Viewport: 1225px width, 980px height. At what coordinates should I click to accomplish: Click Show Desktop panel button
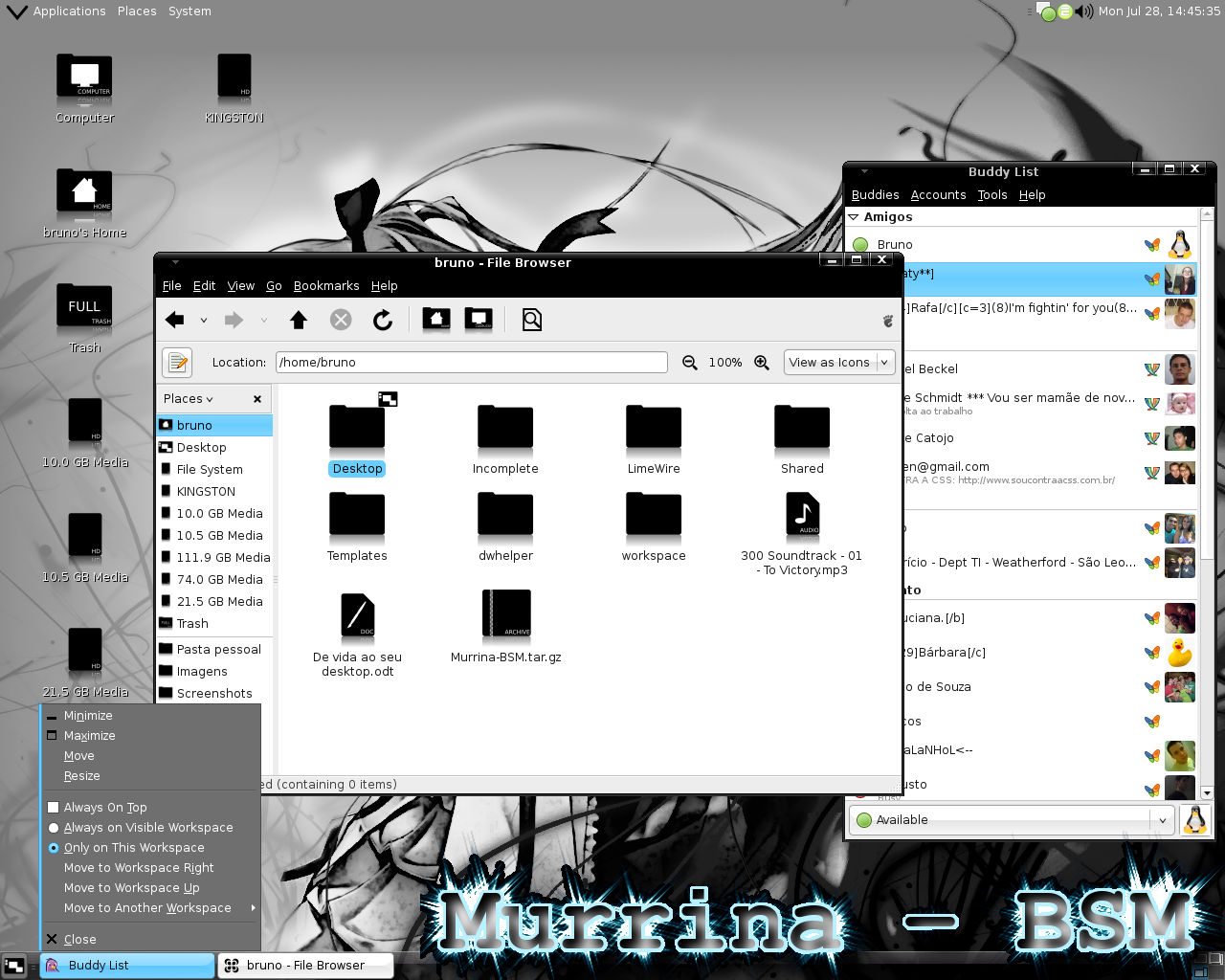[14, 966]
